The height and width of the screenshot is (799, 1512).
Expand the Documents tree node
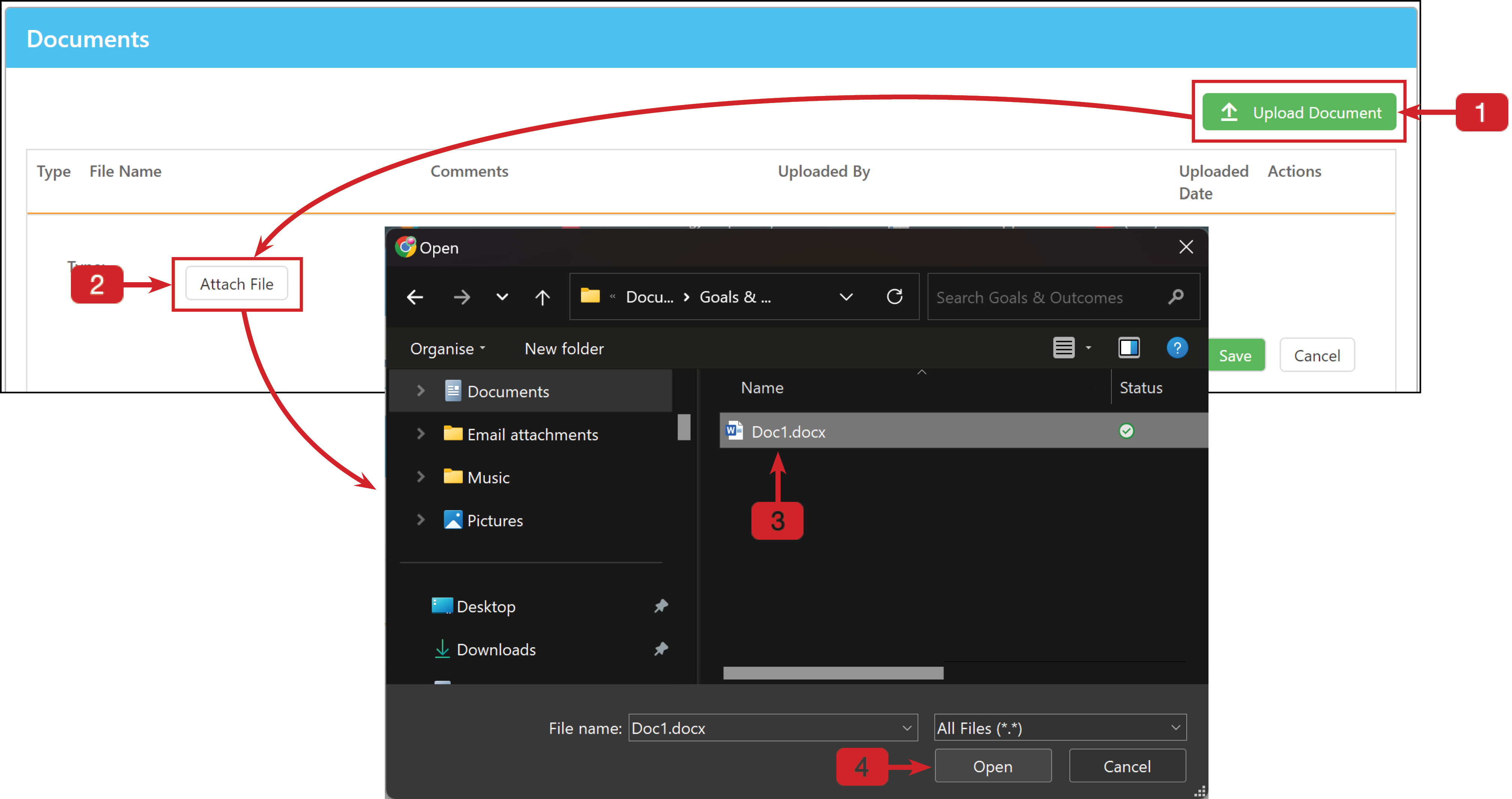(x=420, y=391)
